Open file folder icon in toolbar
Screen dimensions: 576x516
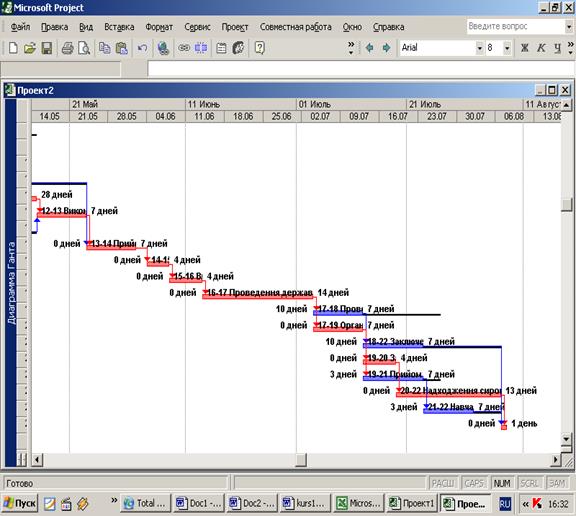[x=30, y=48]
